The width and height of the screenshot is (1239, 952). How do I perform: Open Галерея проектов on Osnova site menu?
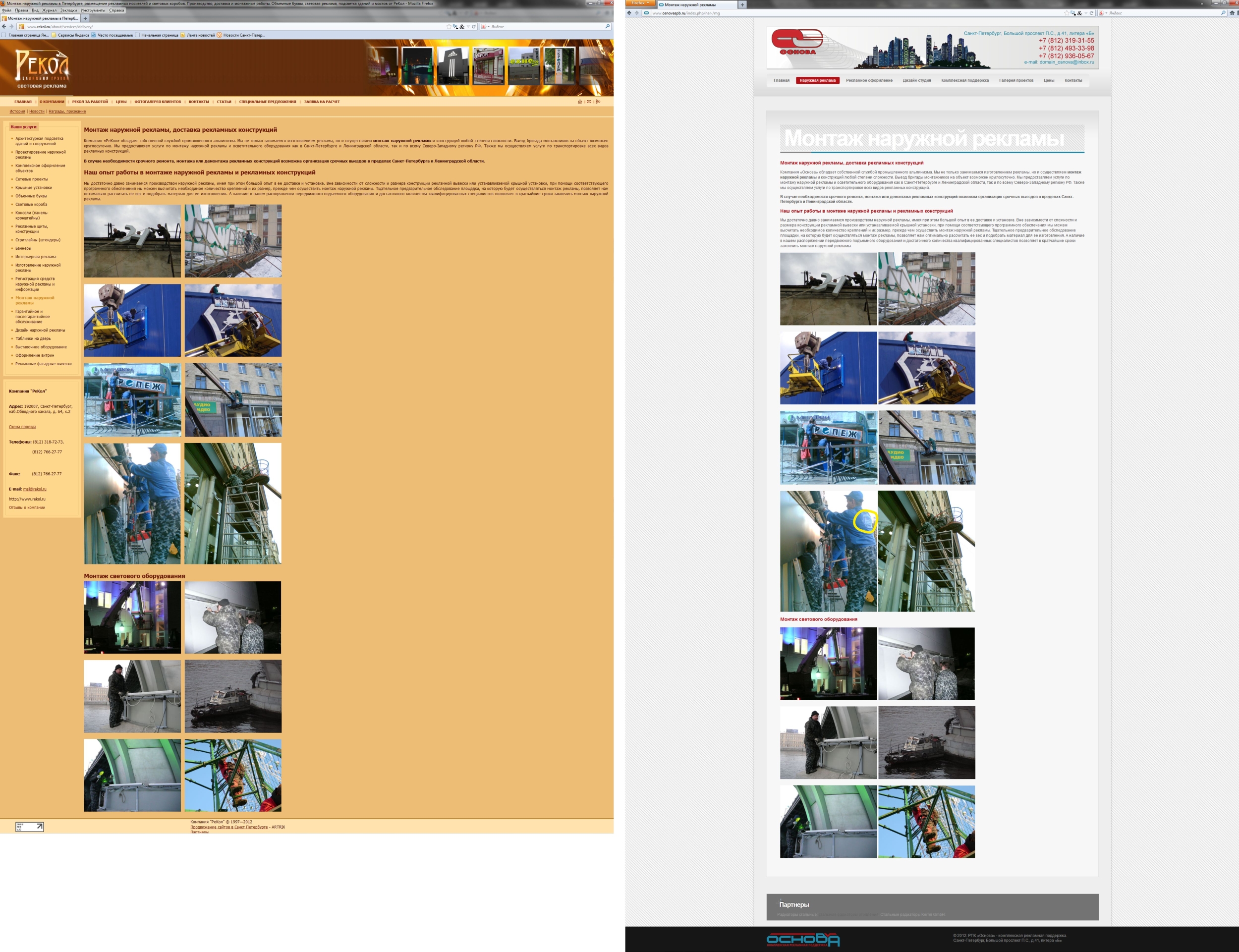tap(1016, 80)
